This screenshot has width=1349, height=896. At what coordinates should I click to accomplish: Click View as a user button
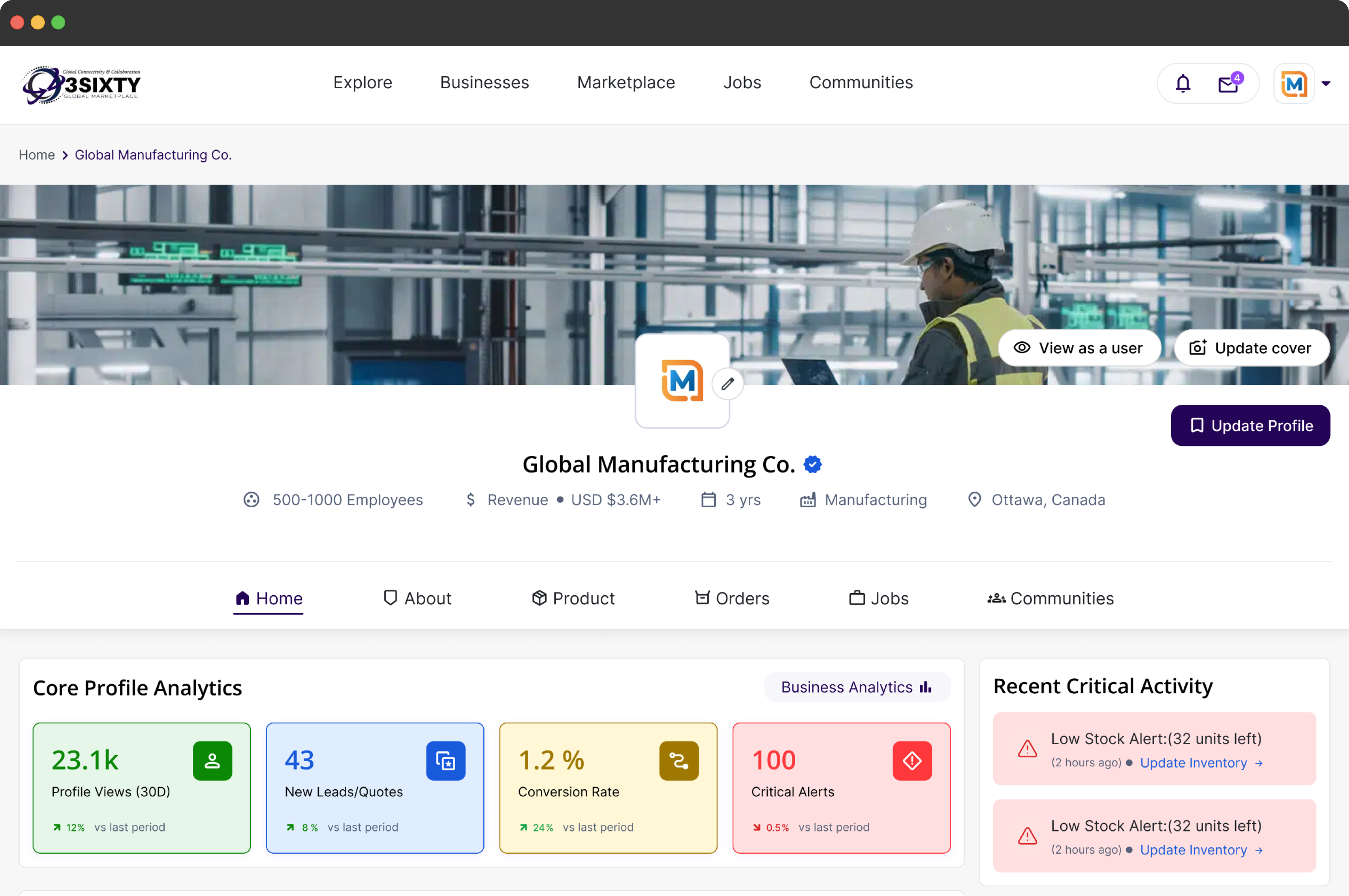coord(1079,348)
